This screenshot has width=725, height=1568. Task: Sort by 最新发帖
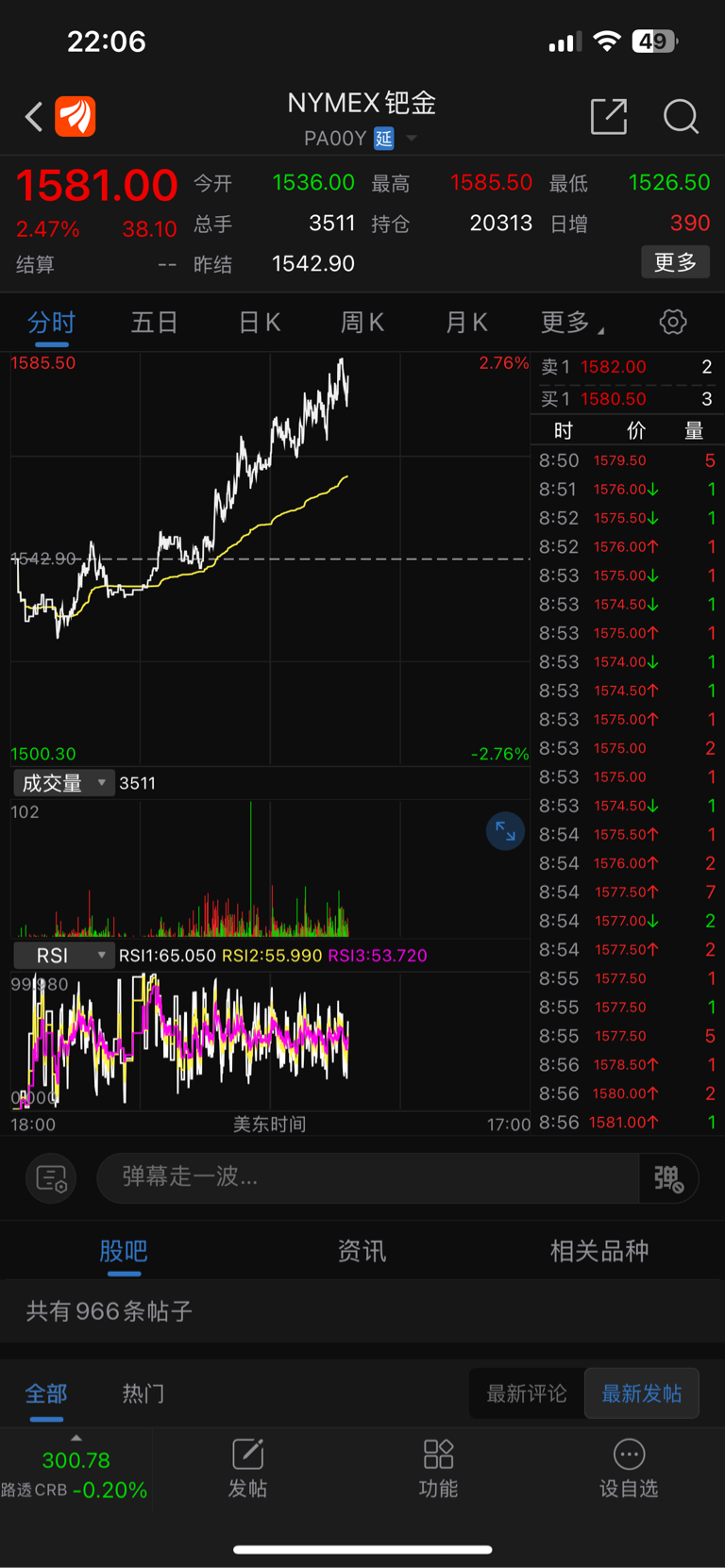[x=642, y=1393]
